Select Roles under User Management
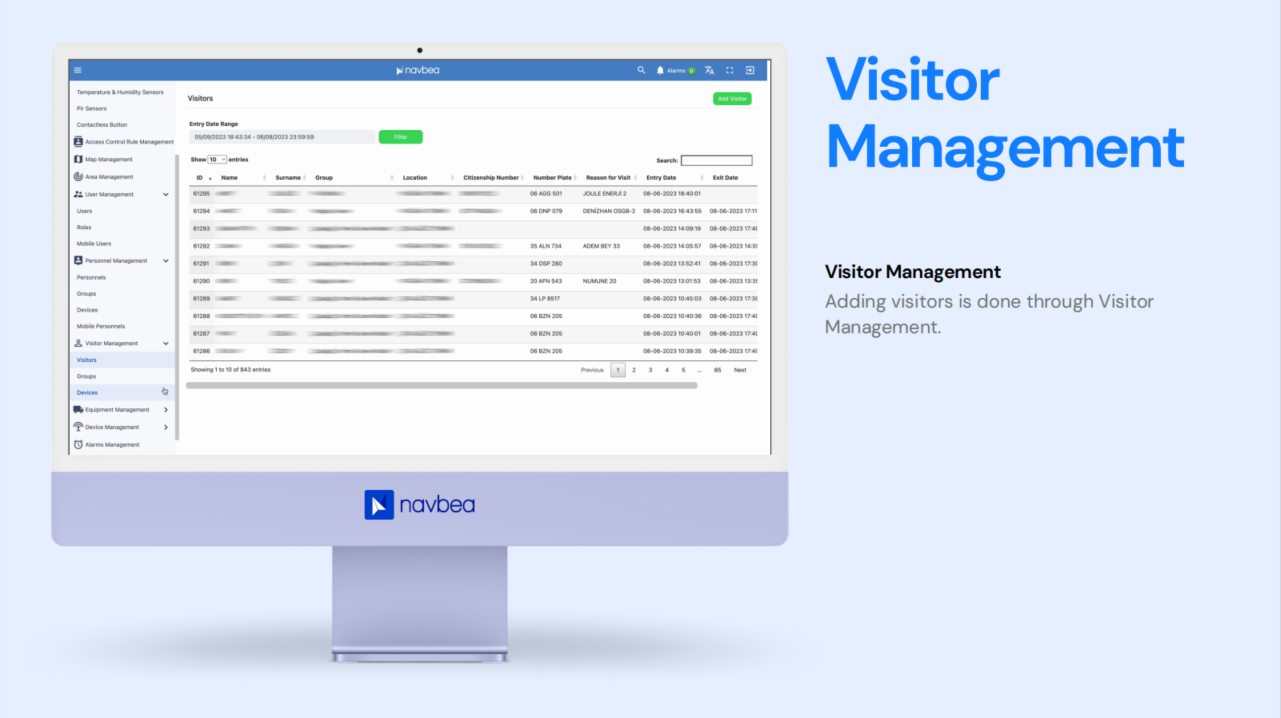 click(84, 228)
